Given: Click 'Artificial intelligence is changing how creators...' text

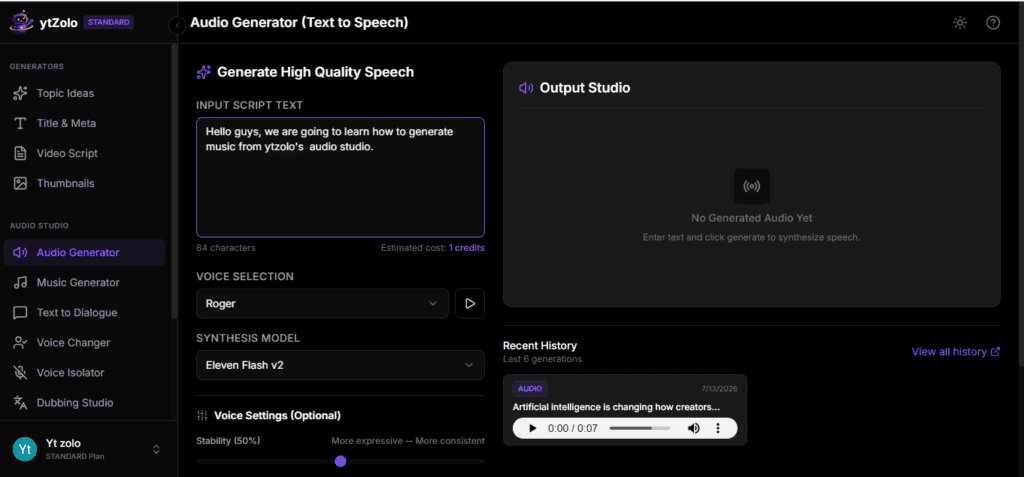Looking at the screenshot, I should (616, 407).
